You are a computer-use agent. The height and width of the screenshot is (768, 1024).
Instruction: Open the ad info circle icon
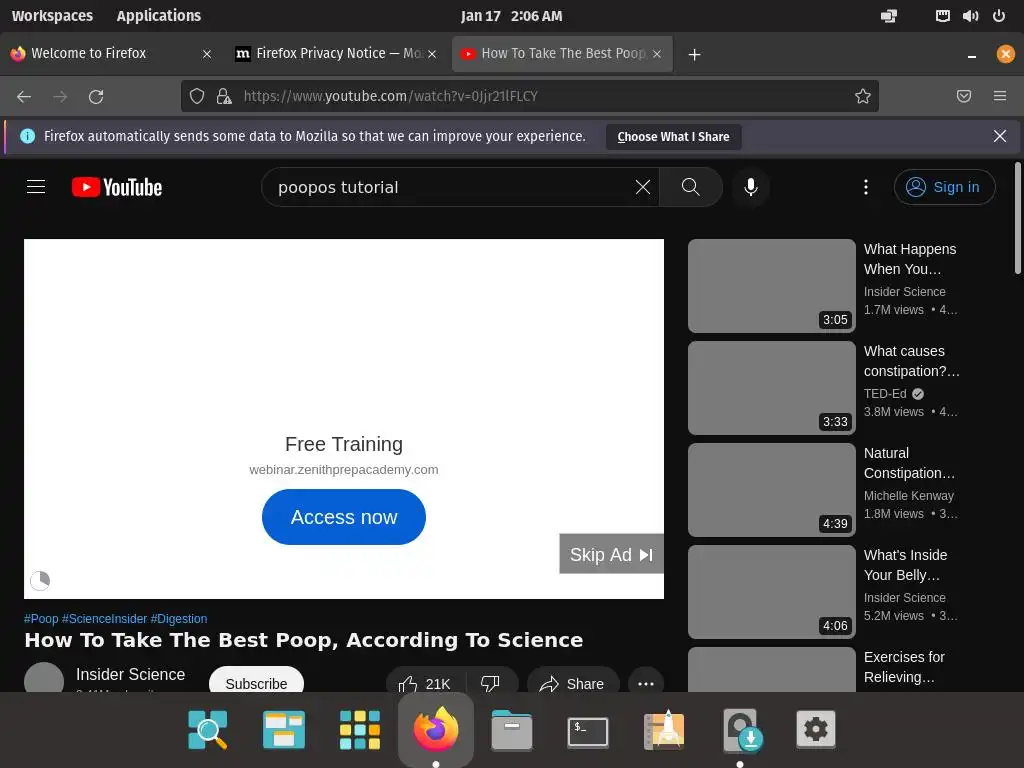(x=40, y=581)
